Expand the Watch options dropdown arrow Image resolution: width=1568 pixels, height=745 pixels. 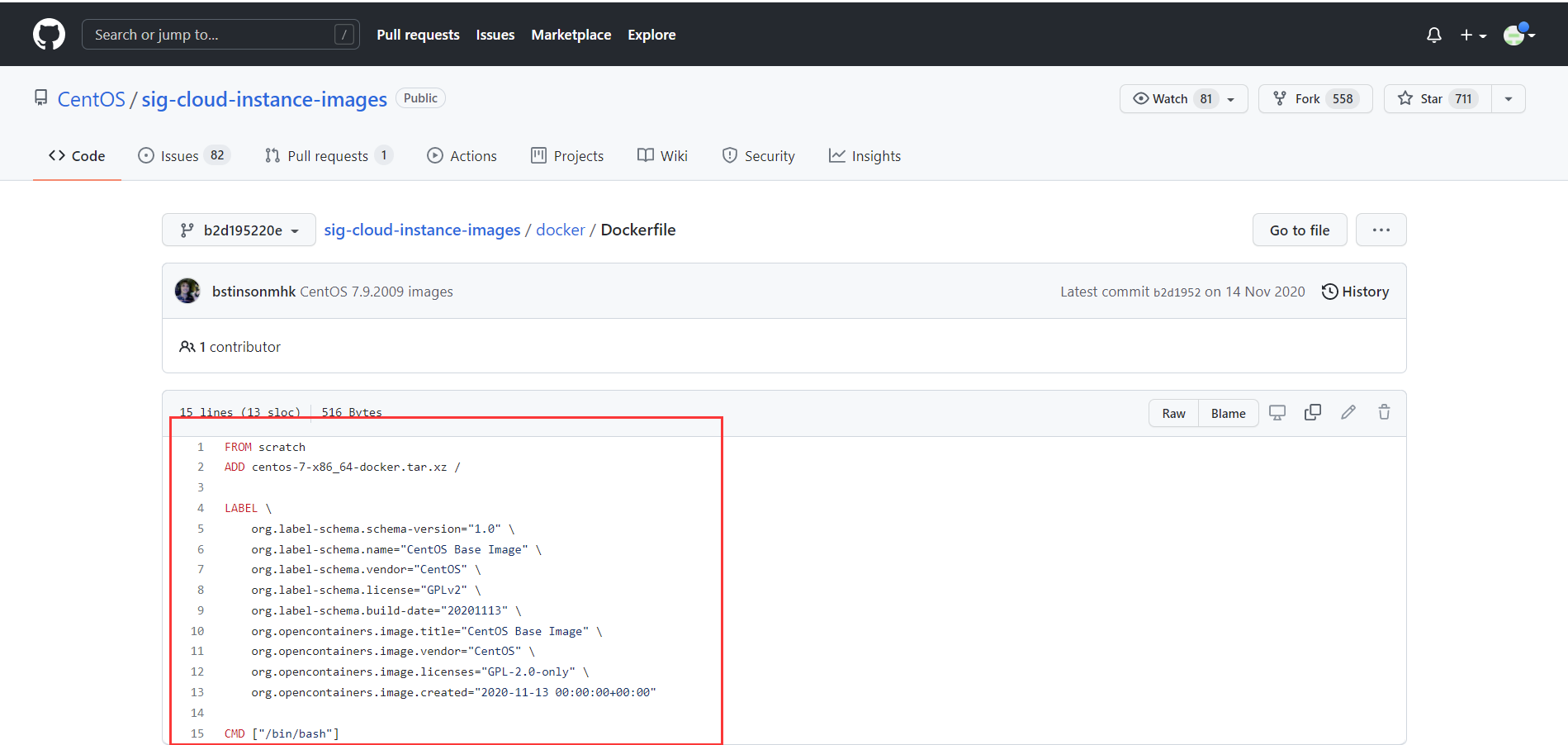coord(1231,99)
